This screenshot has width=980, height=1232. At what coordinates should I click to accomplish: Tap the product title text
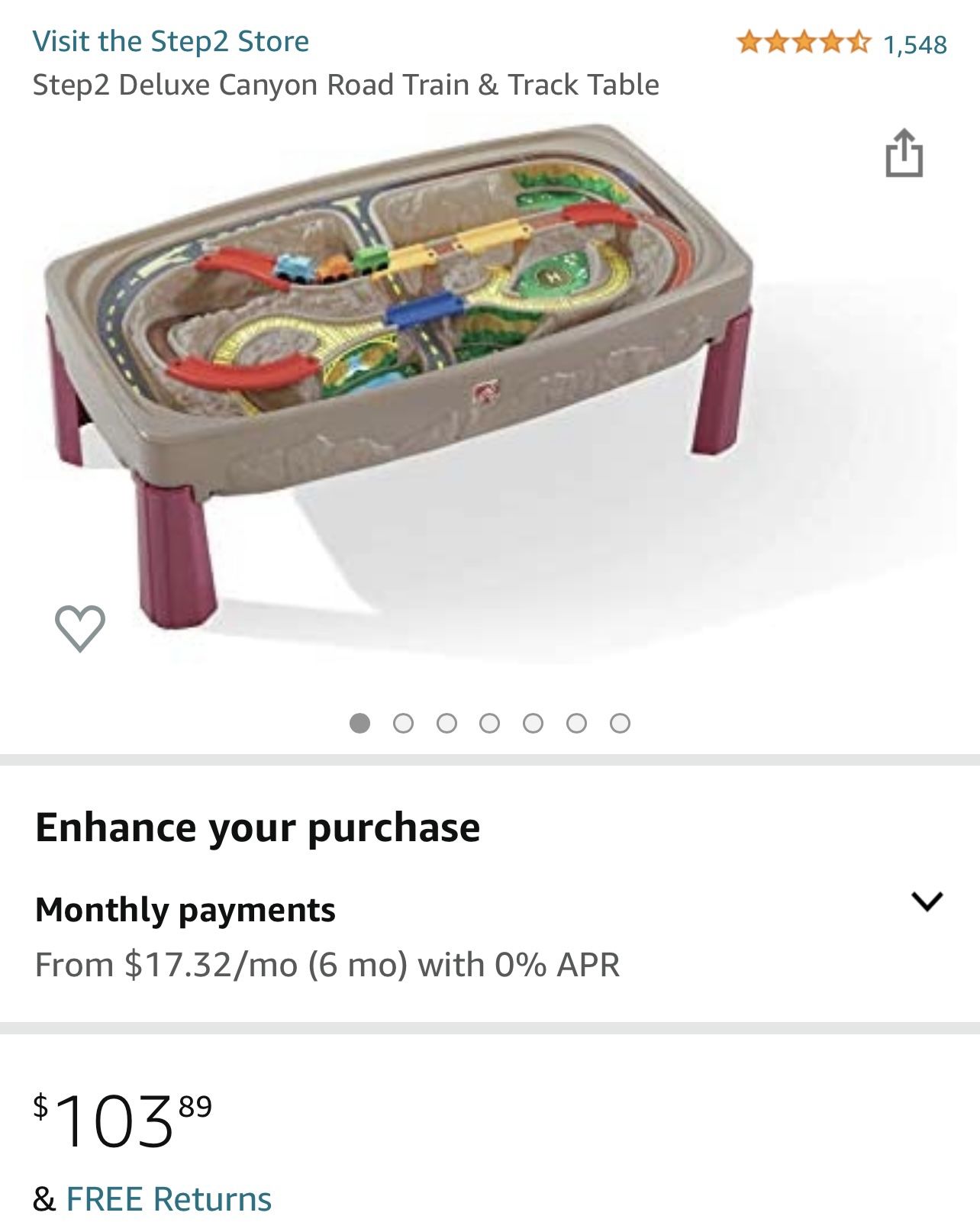point(346,85)
